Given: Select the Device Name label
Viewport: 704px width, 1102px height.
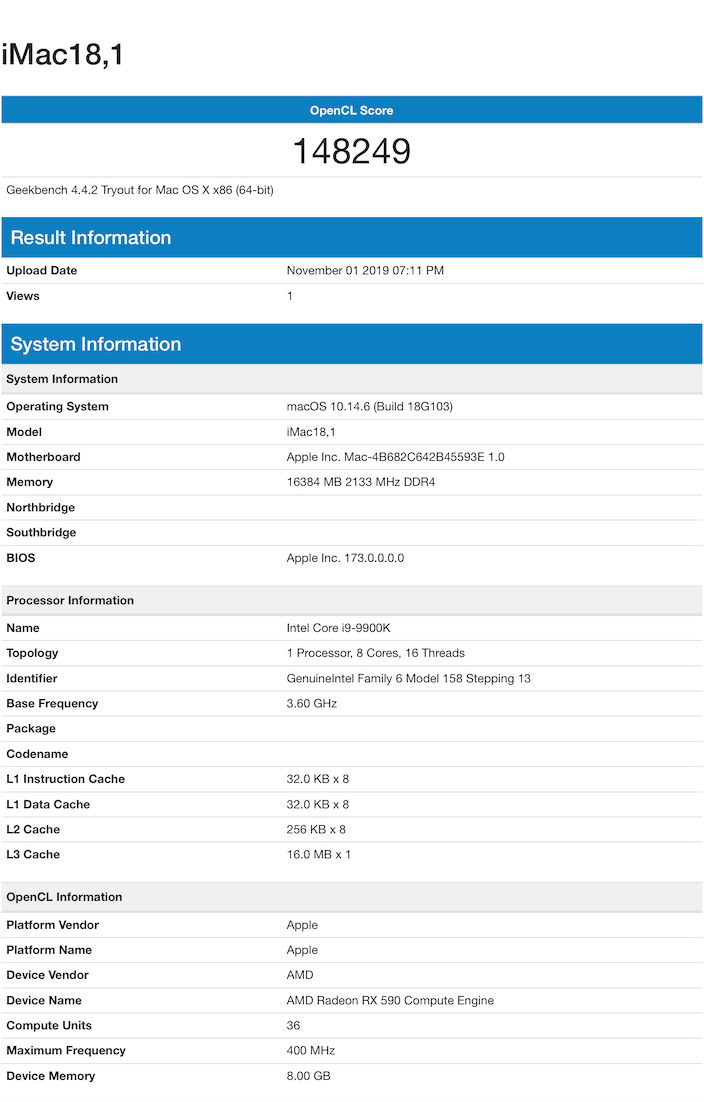Looking at the screenshot, I should [44, 1001].
